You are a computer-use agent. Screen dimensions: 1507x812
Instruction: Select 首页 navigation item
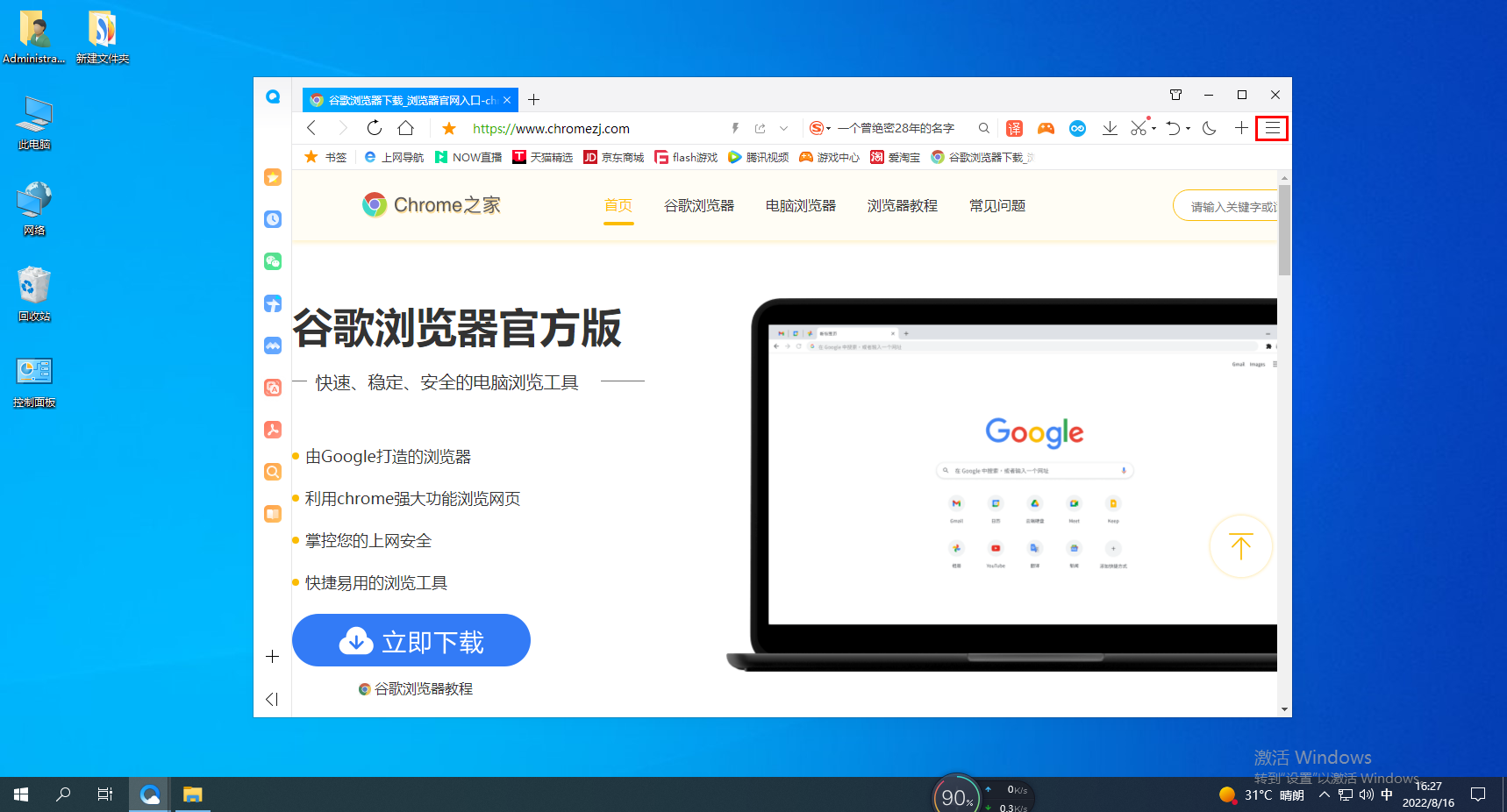[618, 205]
